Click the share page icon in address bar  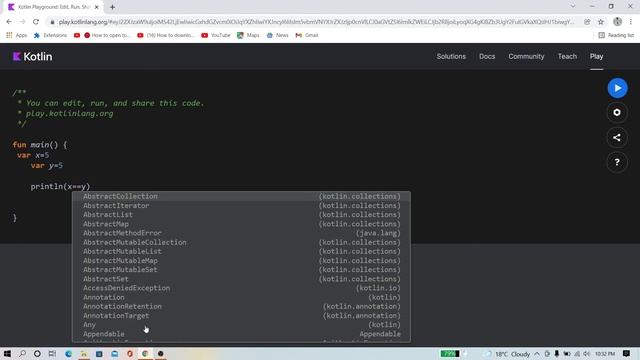587,22
